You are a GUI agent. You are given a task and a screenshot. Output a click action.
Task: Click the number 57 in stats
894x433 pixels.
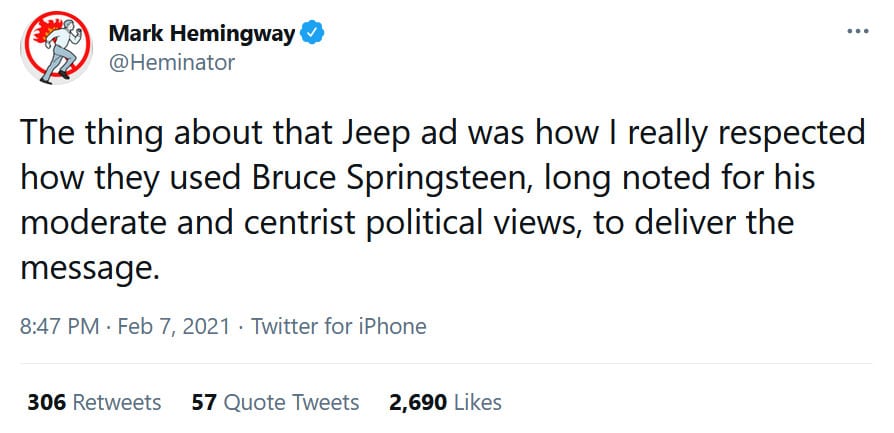coord(203,402)
